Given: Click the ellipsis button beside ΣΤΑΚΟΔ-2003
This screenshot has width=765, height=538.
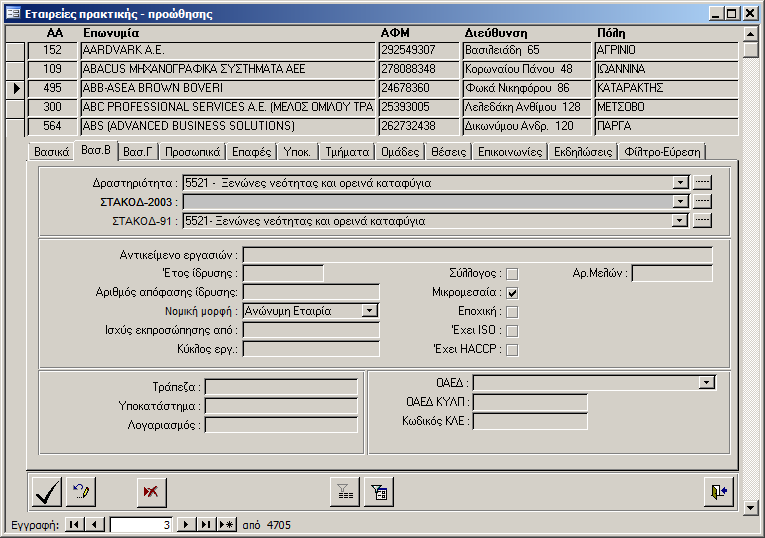Looking at the screenshot, I should coord(702,202).
